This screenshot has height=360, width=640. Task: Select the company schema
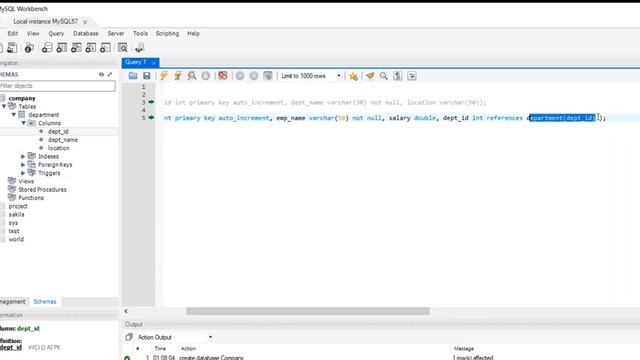pyautogui.click(x=22, y=98)
